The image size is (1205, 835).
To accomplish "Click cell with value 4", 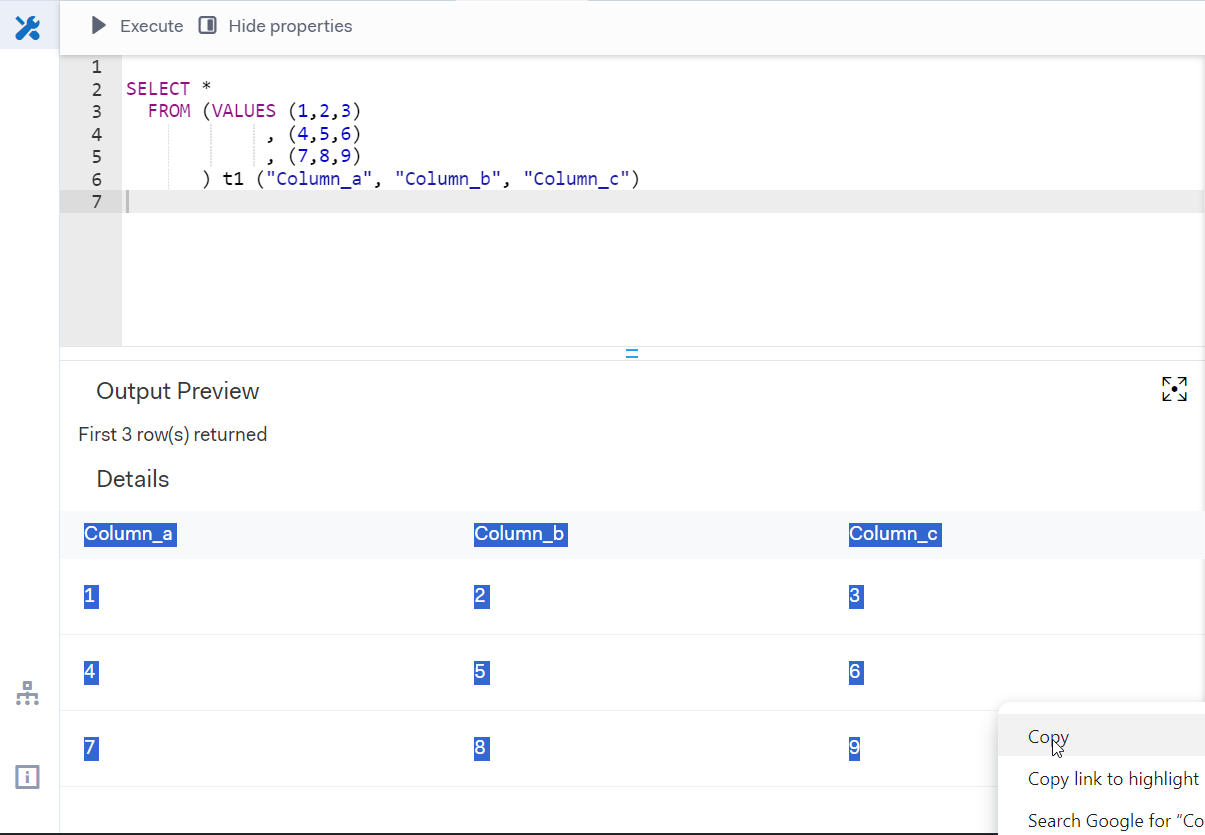I will (x=90, y=672).
